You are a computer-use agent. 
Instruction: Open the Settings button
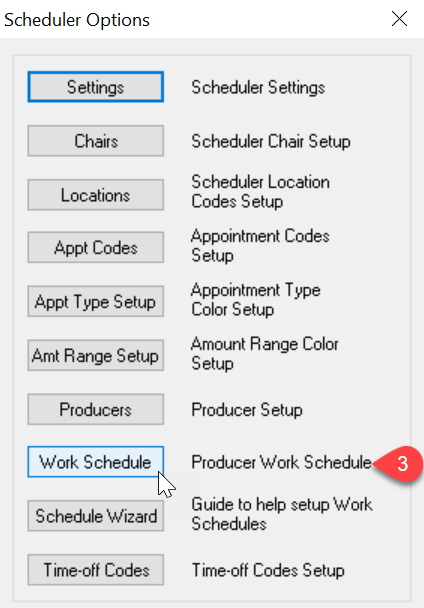(x=95, y=87)
